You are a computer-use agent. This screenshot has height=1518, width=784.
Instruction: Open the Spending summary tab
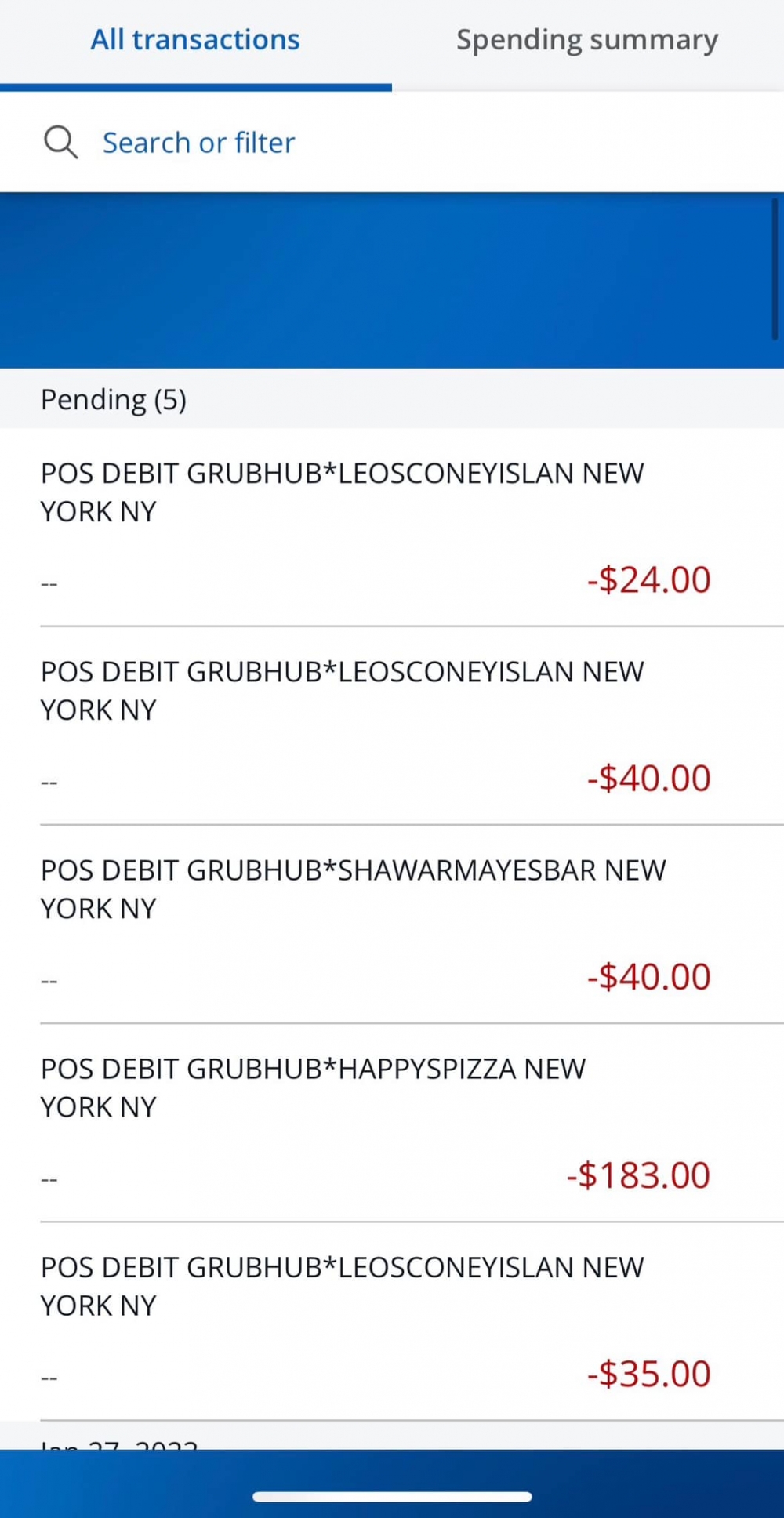[x=587, y=40]
